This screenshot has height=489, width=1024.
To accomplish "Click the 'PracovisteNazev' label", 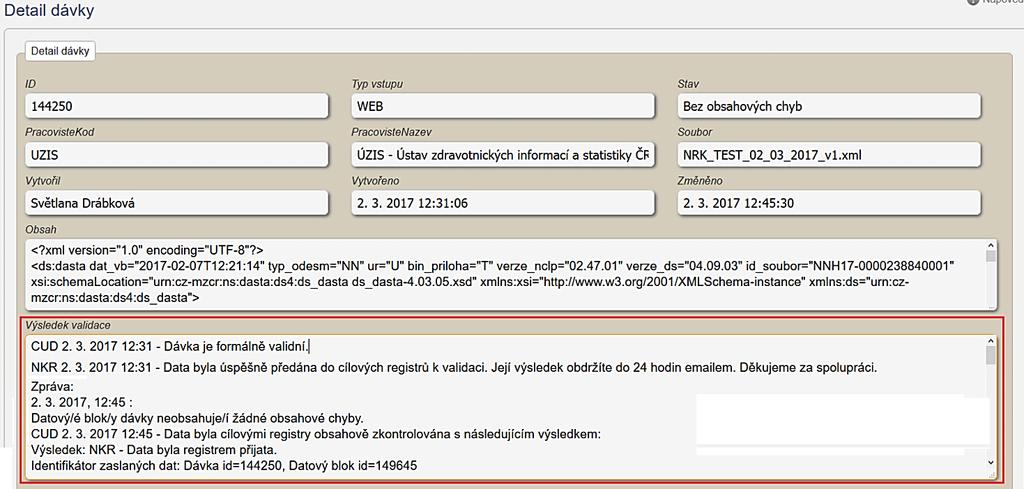I will 392,133.
